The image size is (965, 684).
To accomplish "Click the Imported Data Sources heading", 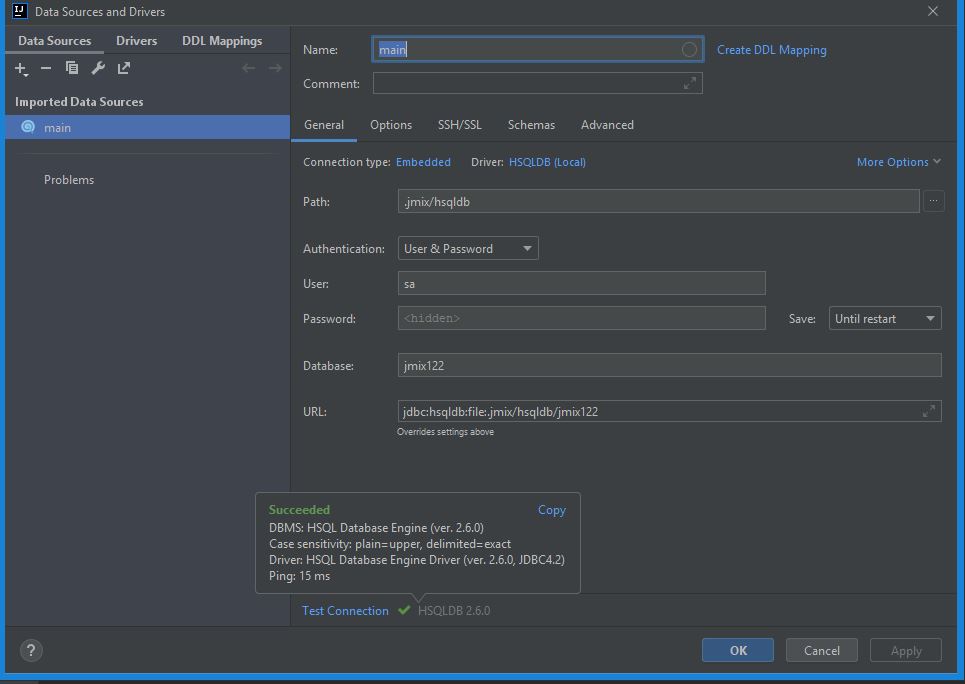I will point(79,102).
